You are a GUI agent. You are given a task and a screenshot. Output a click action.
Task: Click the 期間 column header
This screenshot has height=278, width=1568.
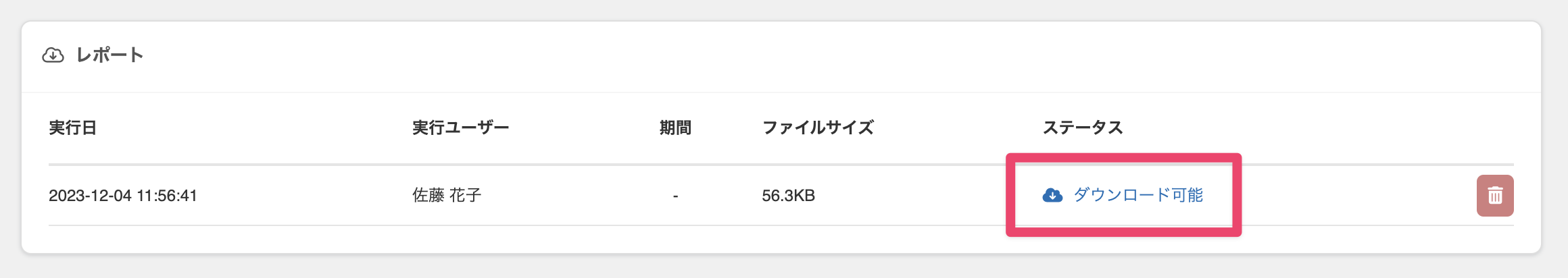pyautogui.click(x=675, y=128)
